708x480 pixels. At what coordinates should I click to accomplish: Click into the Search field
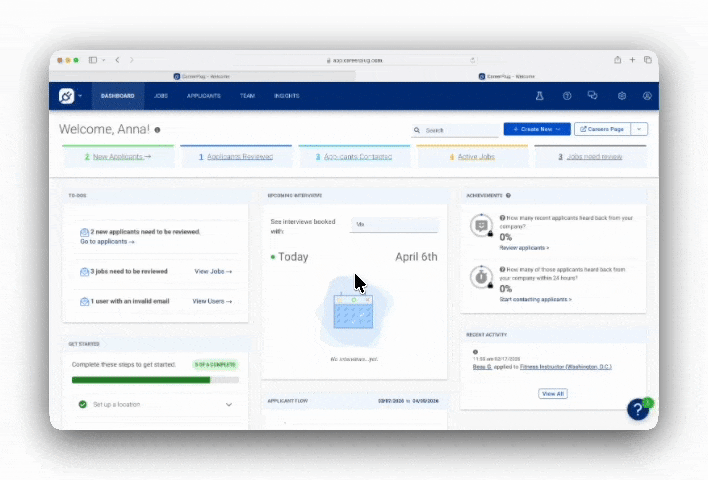pyautogui.click(x=455, y=130)
